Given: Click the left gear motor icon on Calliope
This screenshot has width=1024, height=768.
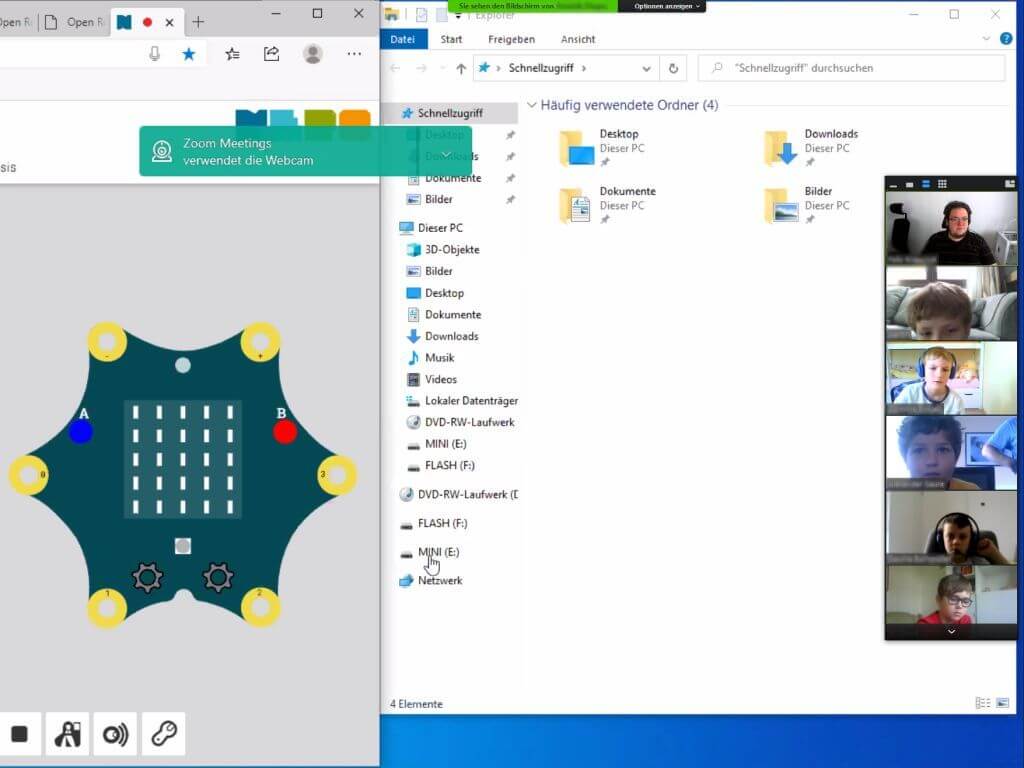Looking at the screenshot, I should pos(148,577).
